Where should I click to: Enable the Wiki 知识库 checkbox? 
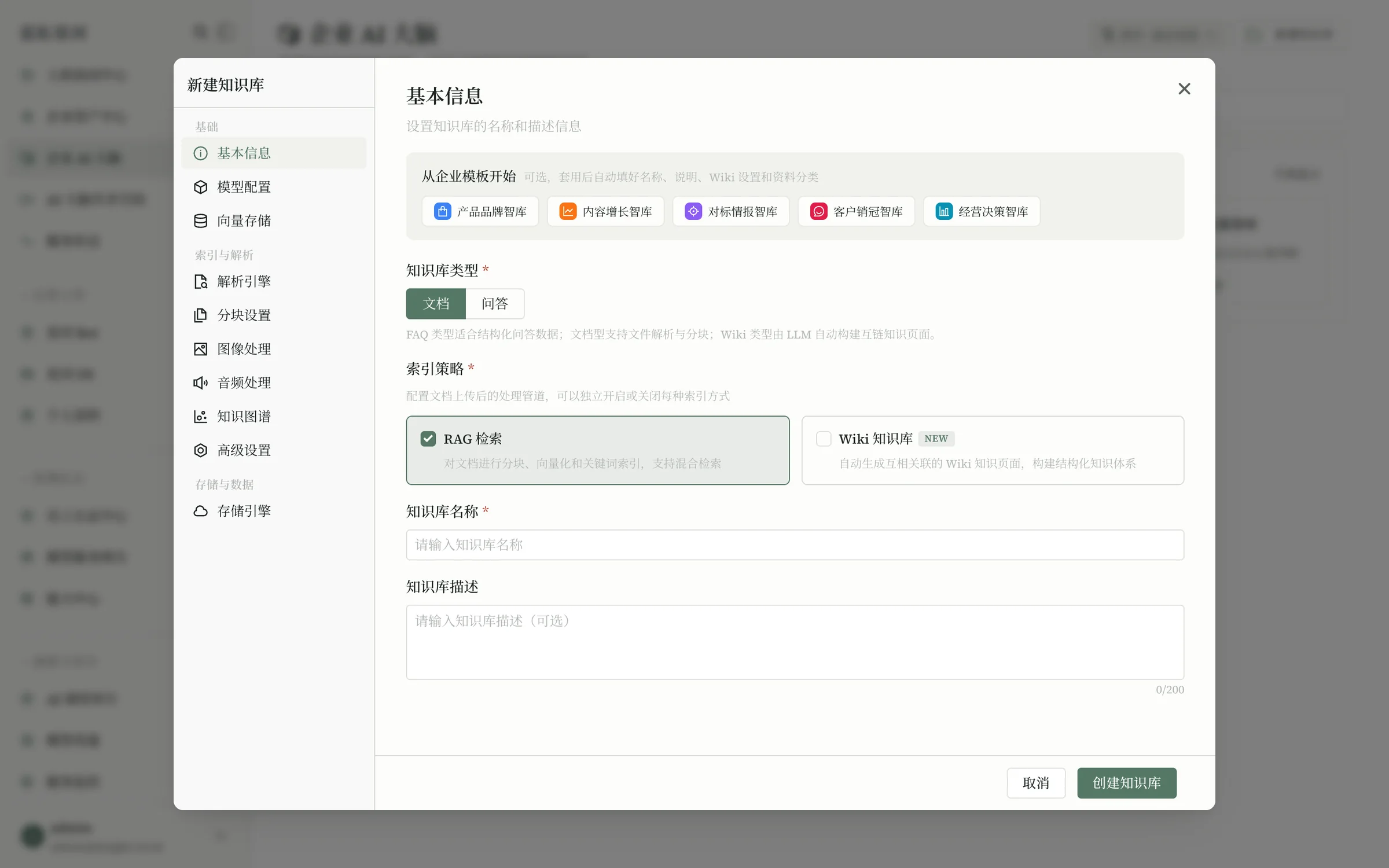click(824, 439)
